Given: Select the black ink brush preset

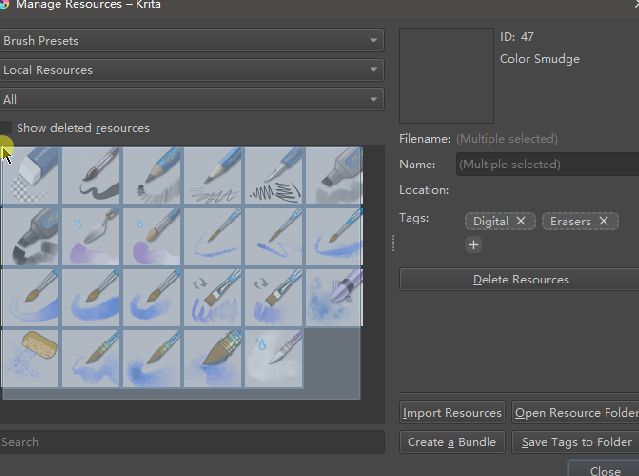Looking at the screenshot, I should tap(90, 175).
